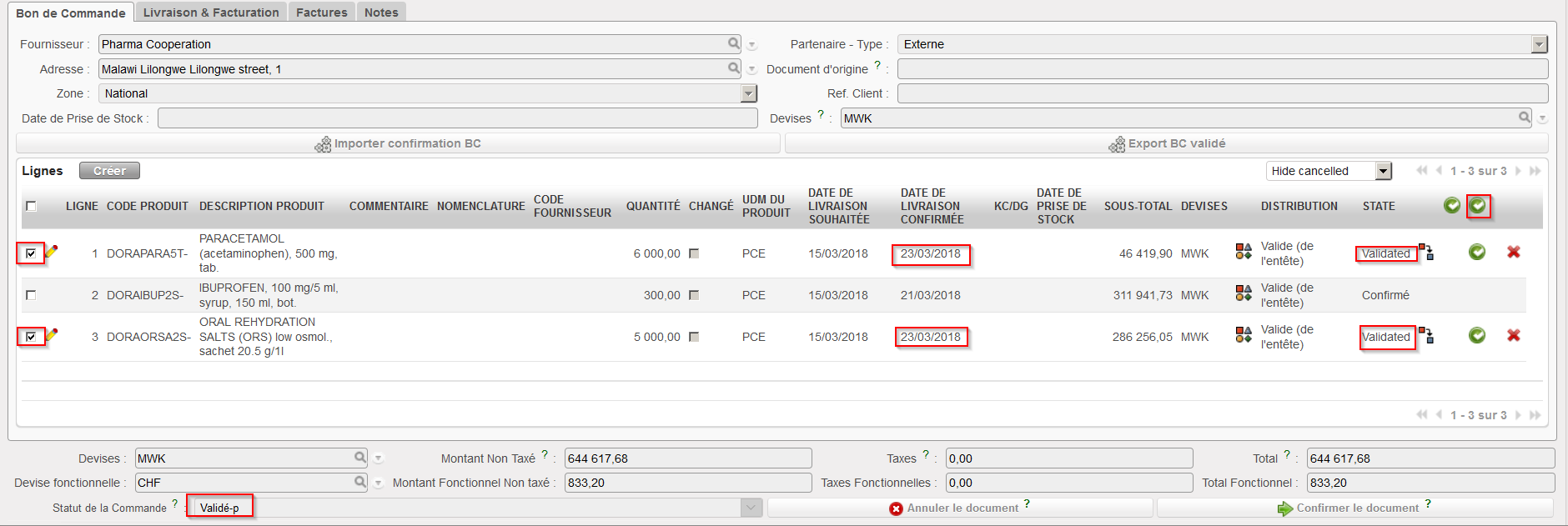
Task: Uncheck the line 1 selection checkbox
Action: (31, 253)
